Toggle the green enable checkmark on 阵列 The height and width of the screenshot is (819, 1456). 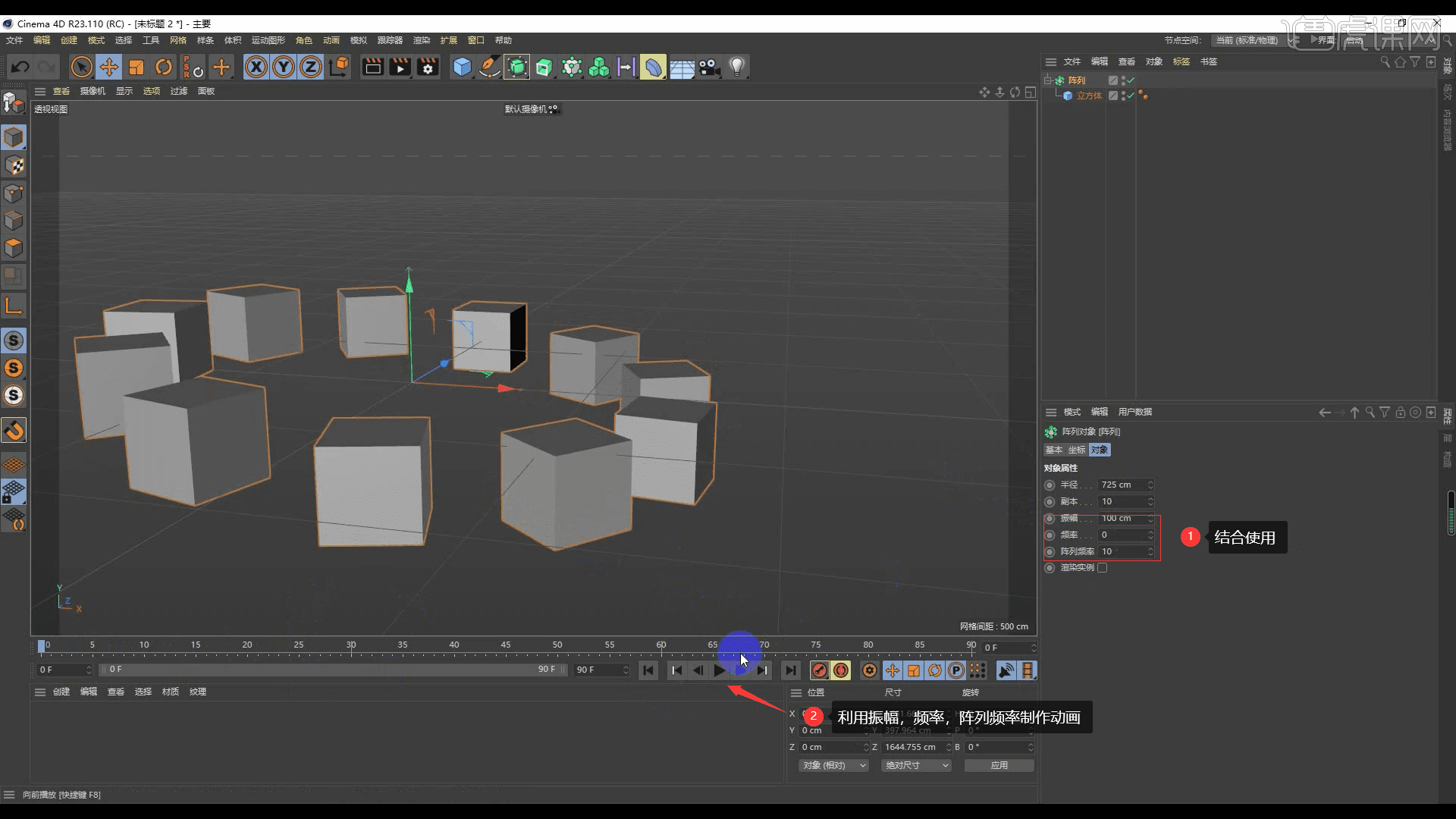coord(1129,80)
